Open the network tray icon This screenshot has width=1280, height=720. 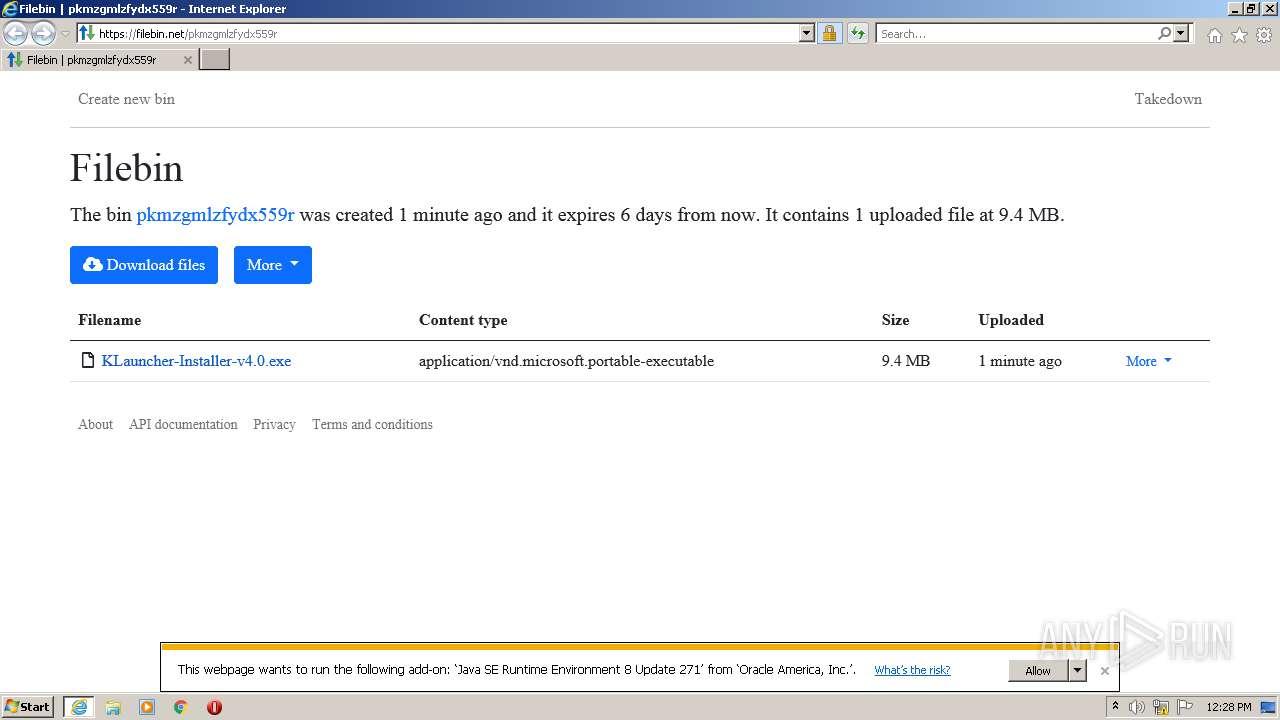point(1161,707)
